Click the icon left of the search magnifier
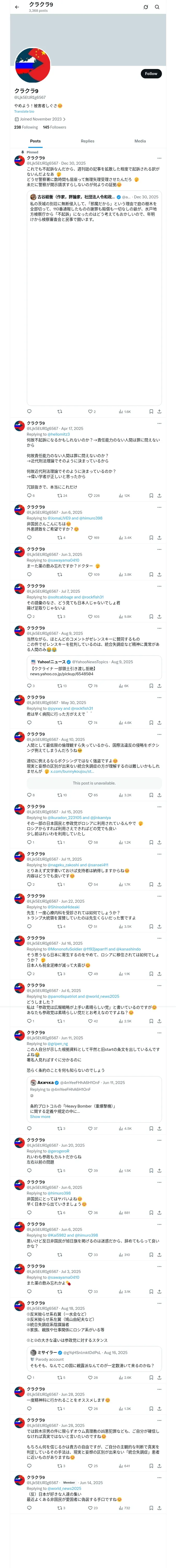Image resolution: width=176 pixels, height=1568 pixels. click(x=146, y=7)
